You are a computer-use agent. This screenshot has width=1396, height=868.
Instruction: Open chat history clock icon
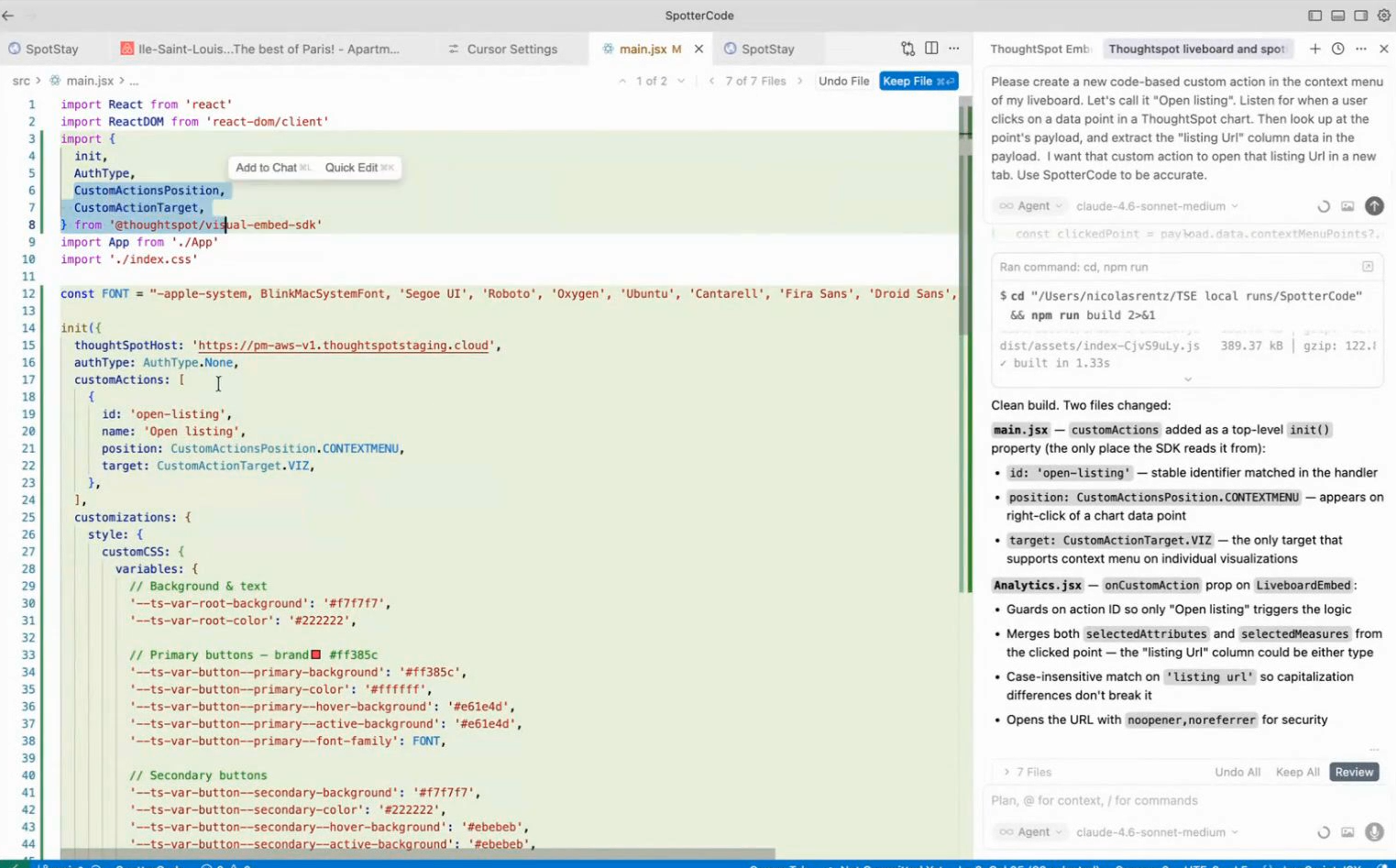1337,49
